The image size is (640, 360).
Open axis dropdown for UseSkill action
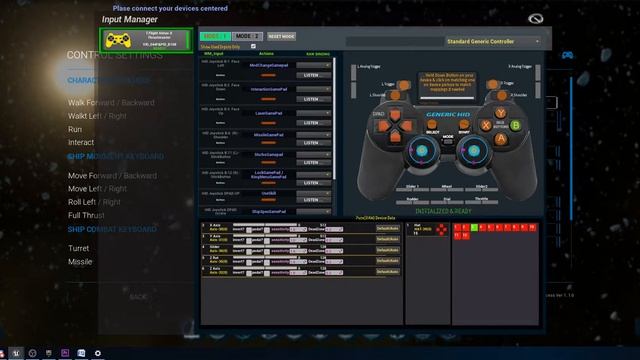[x=313, y=193]
